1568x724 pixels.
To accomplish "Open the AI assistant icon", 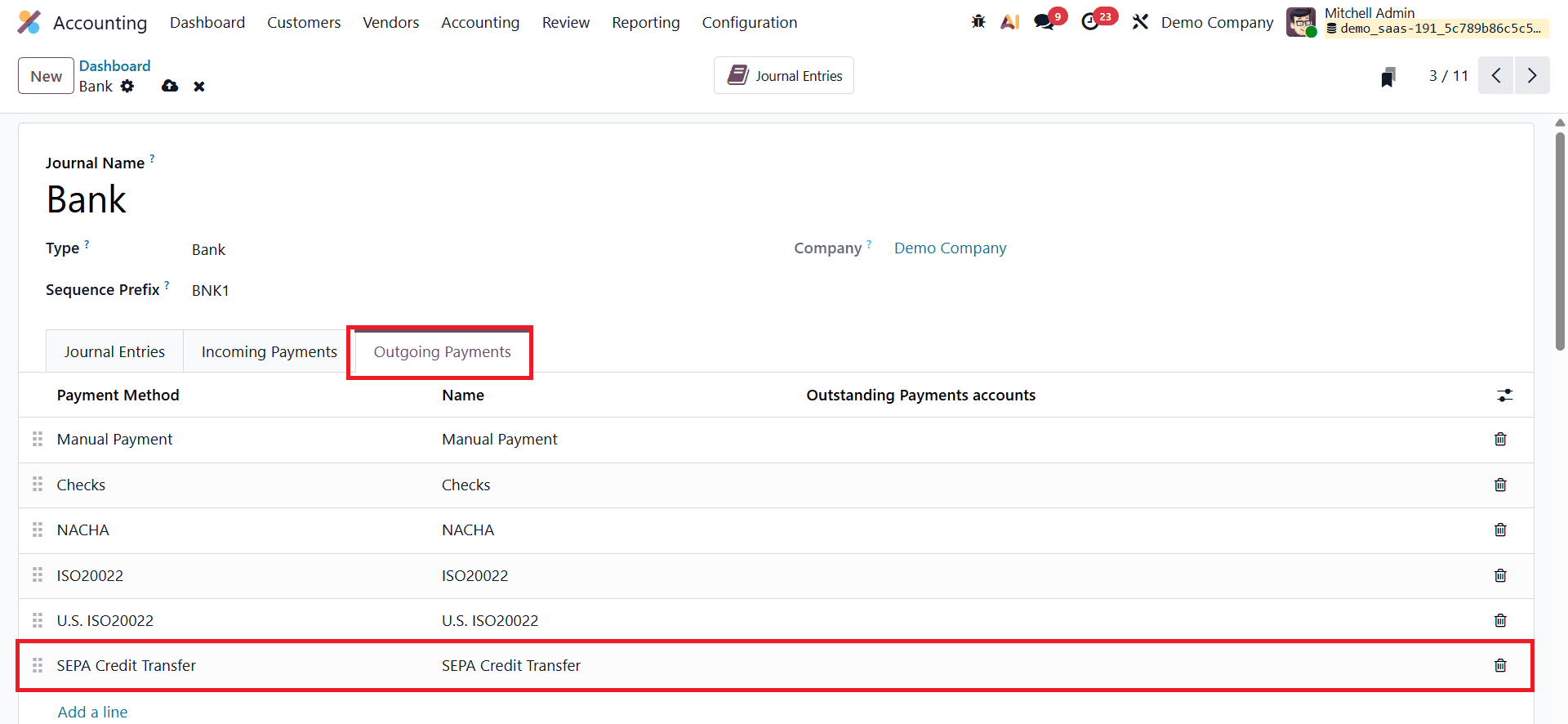I will coord(1010,22).
